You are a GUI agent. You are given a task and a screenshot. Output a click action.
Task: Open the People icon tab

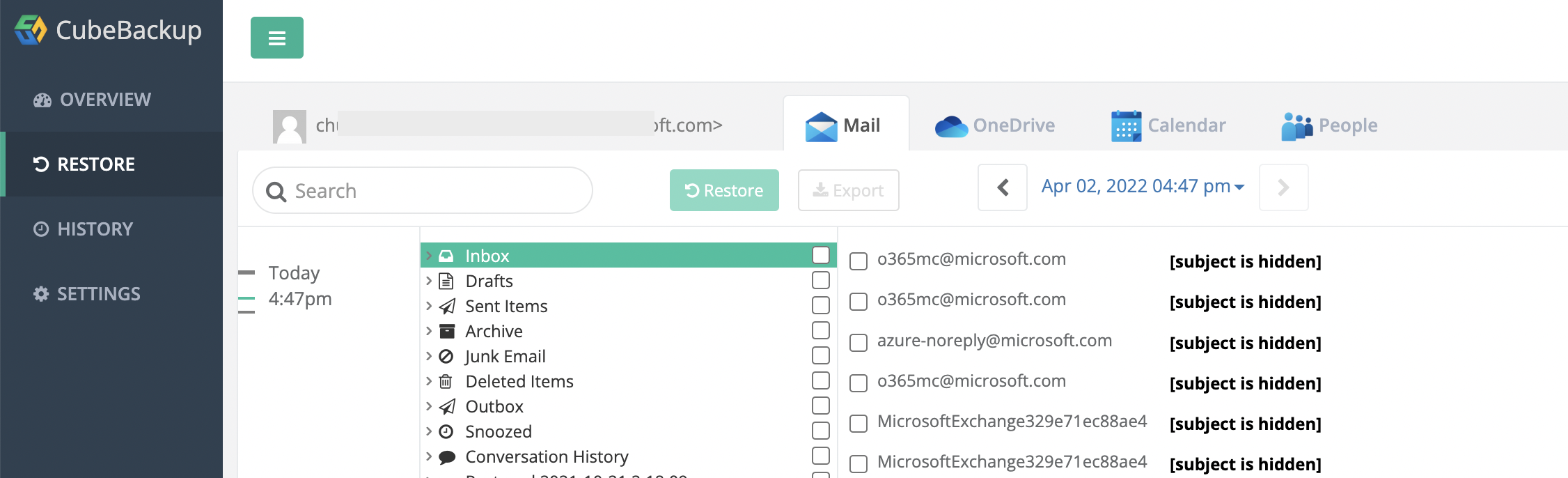[1296, 126]
